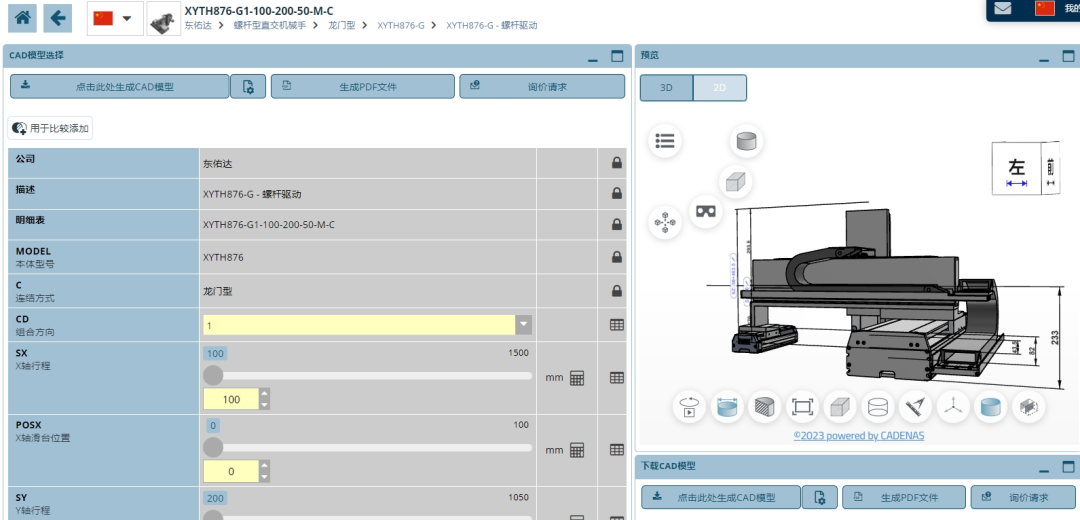1080x520 pixels.
Task: Select the XYTH876-G1-100-200-50-M-C table value
Action: (x=269, y=225)
